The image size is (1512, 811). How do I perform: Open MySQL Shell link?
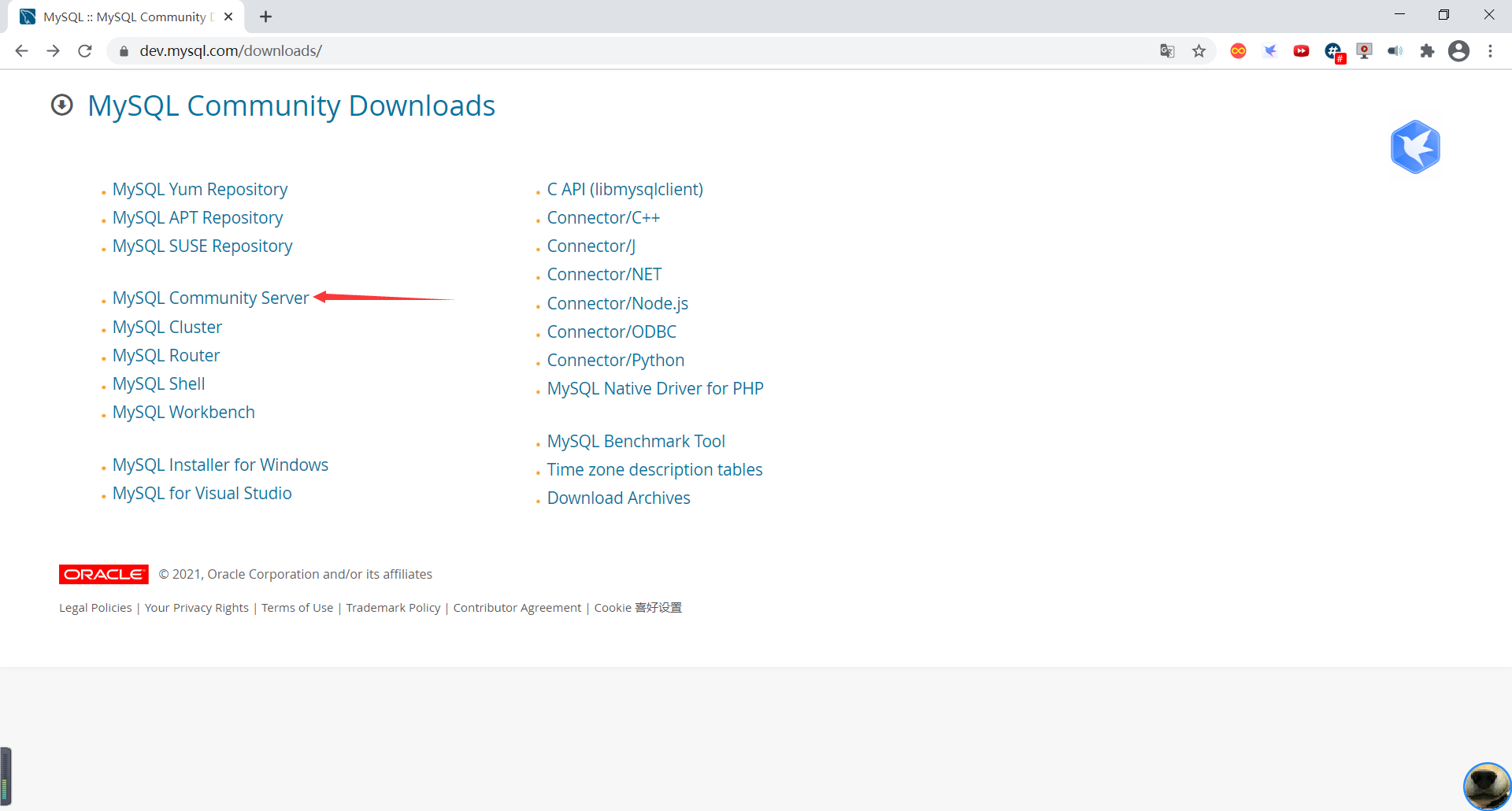pyautogui.click(x=159, y=384)
